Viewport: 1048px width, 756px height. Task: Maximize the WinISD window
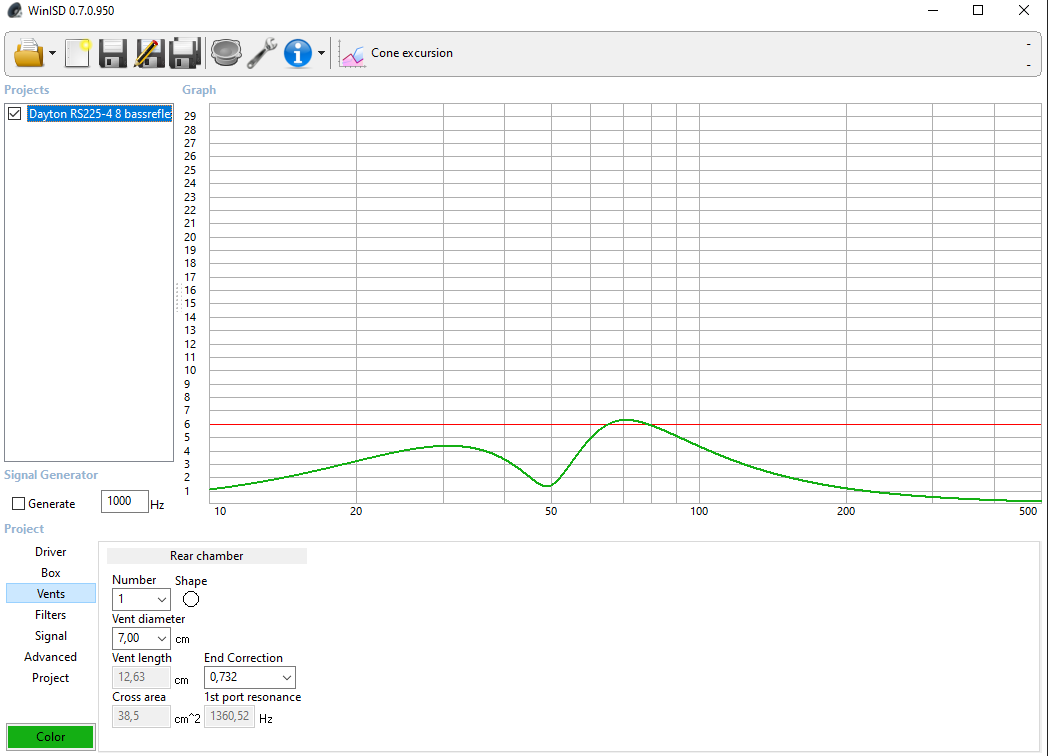pyautogui.click(x=978, y=11)
